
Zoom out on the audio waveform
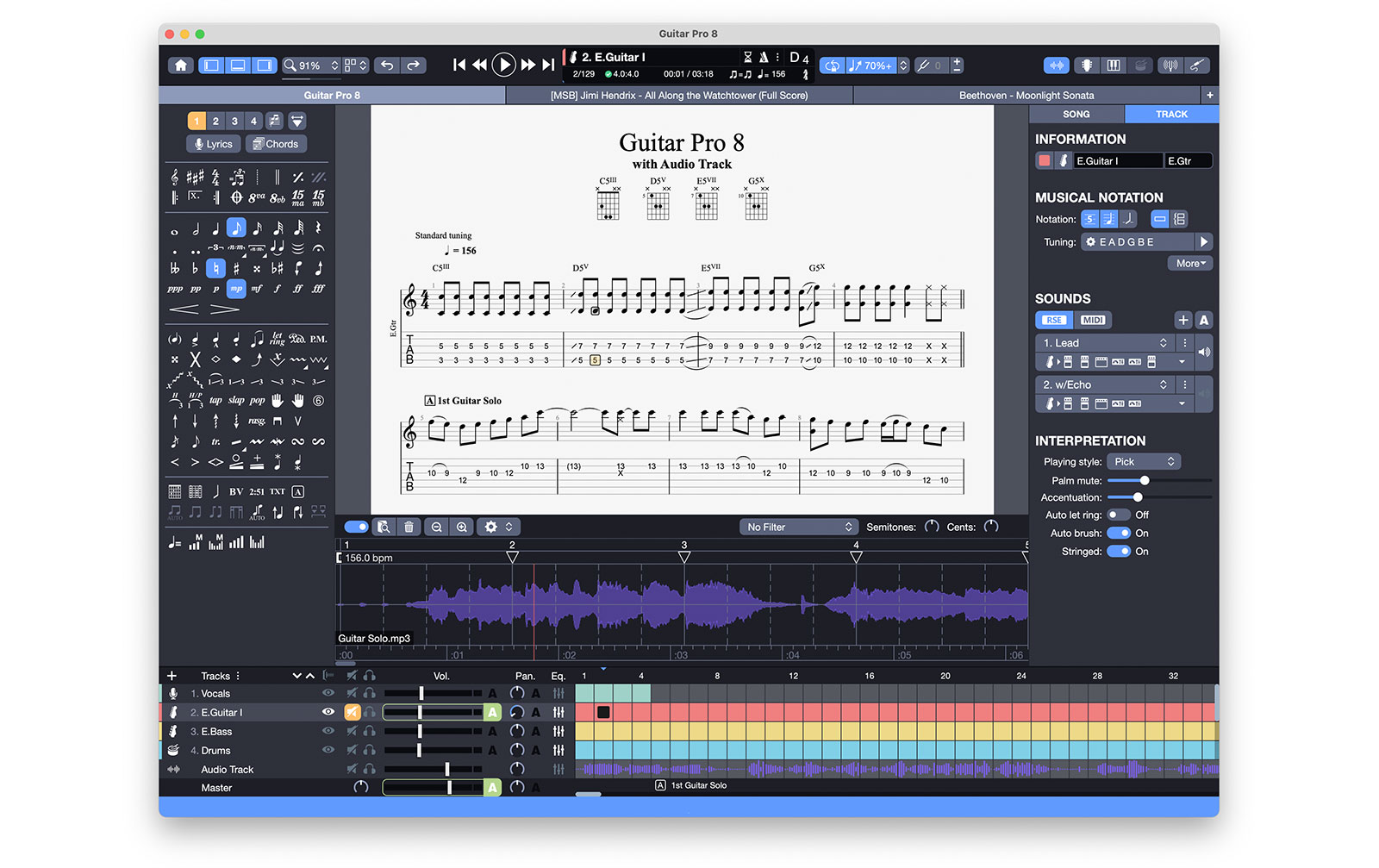pos(437,527)
